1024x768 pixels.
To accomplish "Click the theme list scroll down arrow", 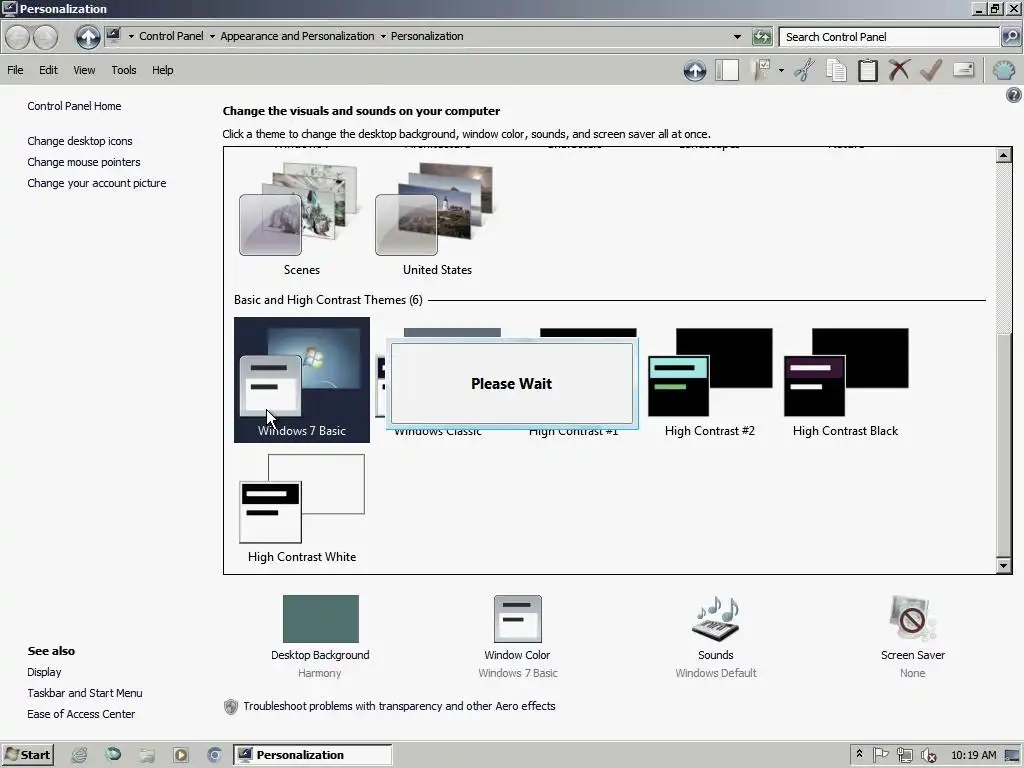I will pos(1004,566).
